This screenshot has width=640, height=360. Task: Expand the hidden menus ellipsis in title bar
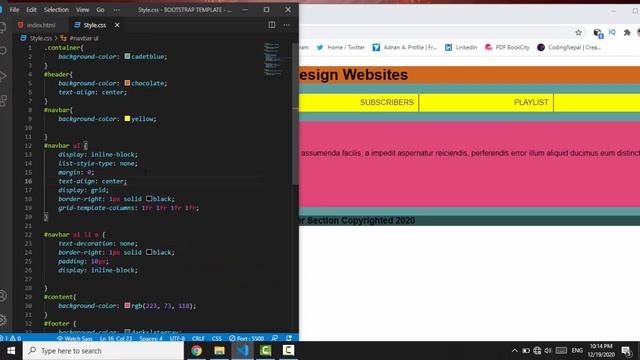tap(117, 9)
